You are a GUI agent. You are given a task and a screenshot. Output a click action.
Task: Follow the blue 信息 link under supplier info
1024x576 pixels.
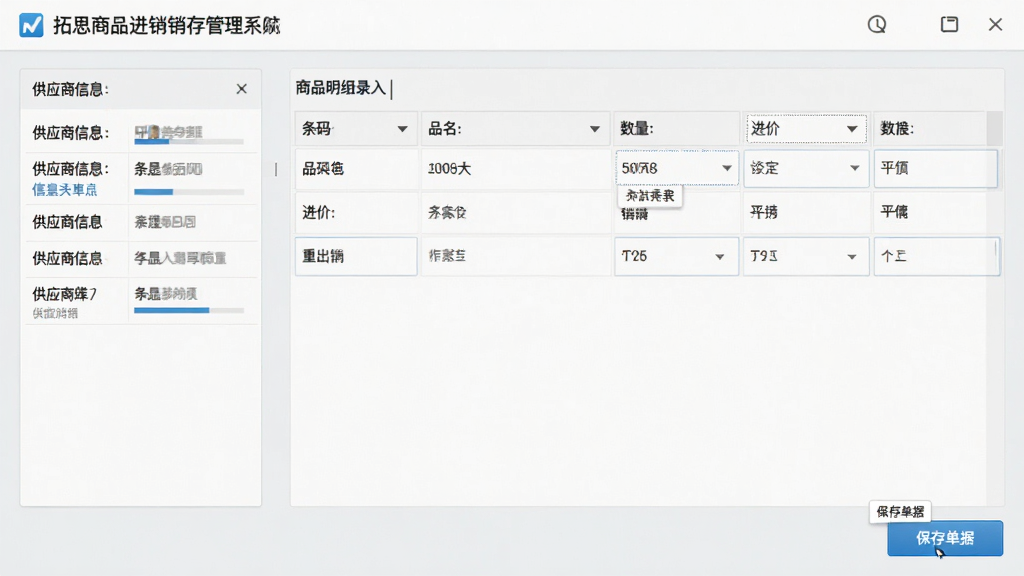65,189
